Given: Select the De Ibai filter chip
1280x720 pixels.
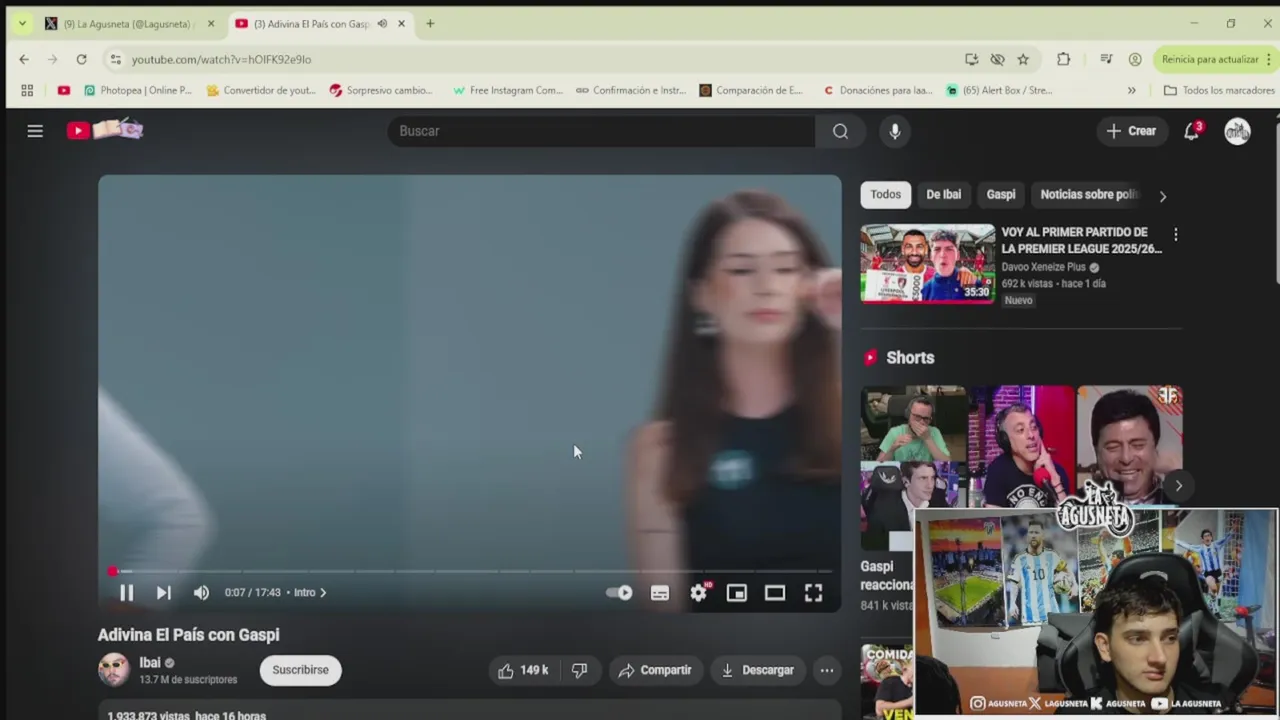Looking at the screenshot, I should 943,195.
